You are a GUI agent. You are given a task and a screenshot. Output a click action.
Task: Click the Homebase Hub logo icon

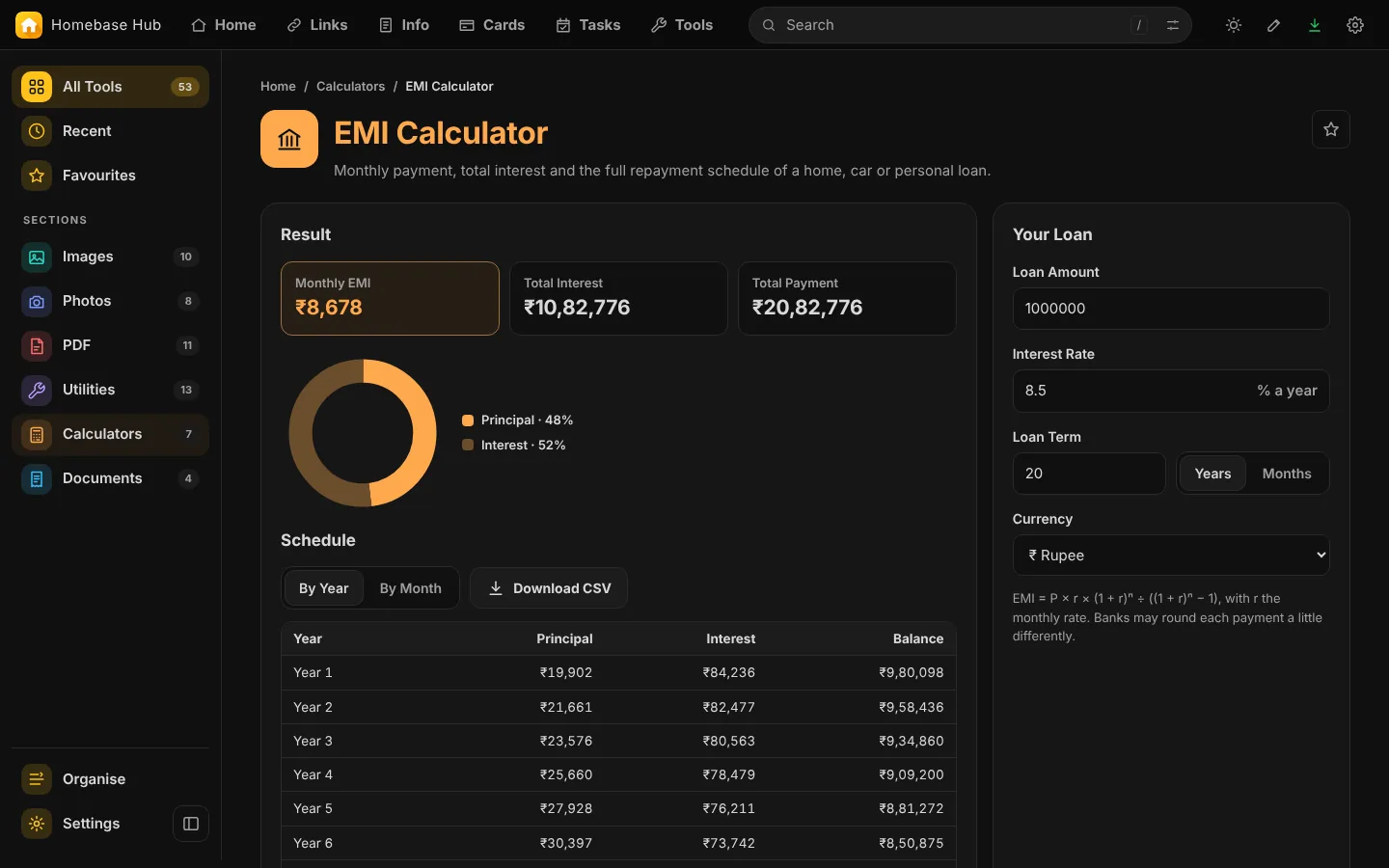point(29,25)
